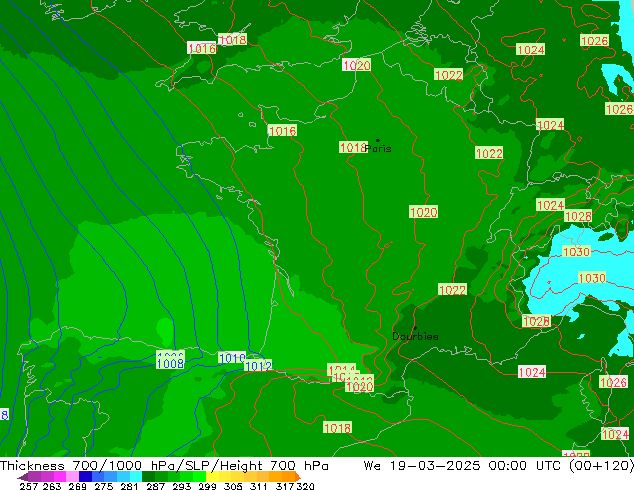Click the 1020 label overlapping other labels near Spain
This screenshot has width=634, height=490.
coord(359,387)
